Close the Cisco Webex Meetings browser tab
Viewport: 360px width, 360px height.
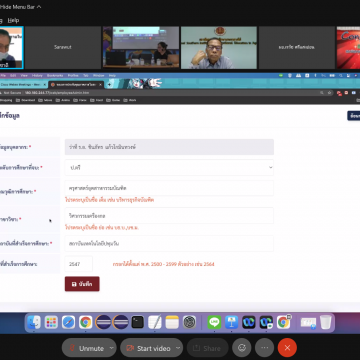[x=44, y=85]
